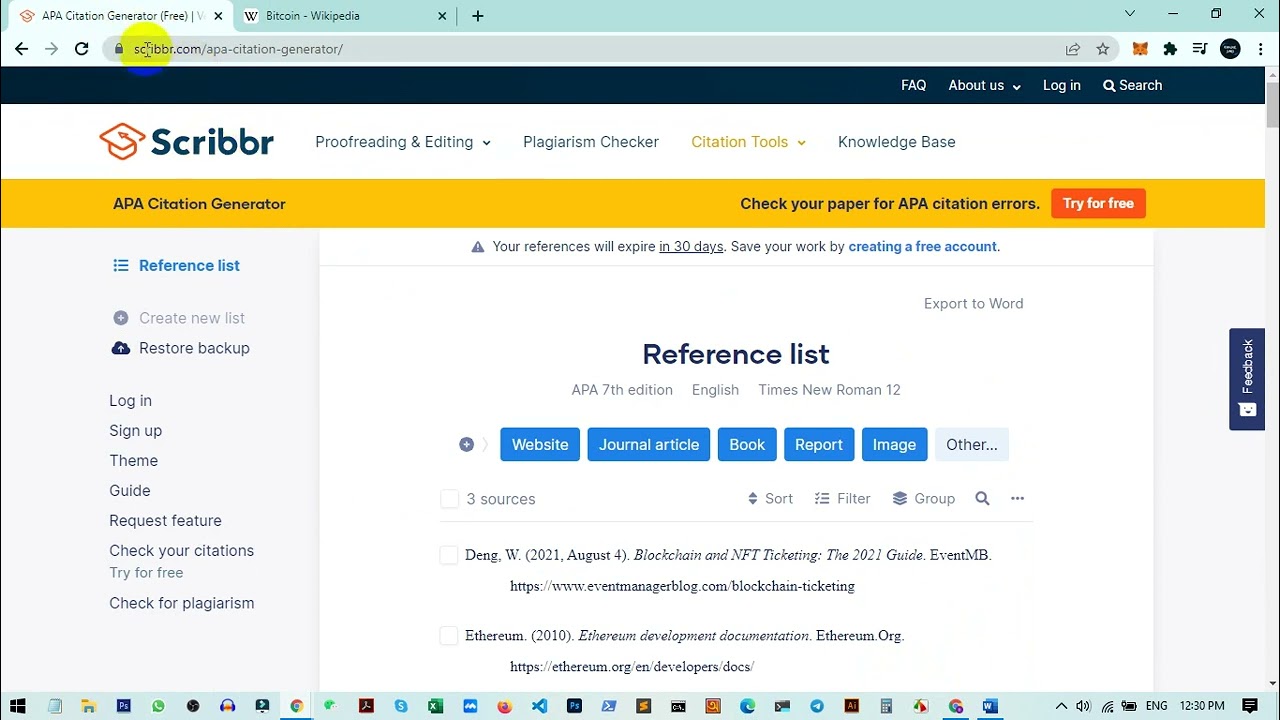Open the Feedback side tab
The image size is (1280, 720).
[1247, 379]
